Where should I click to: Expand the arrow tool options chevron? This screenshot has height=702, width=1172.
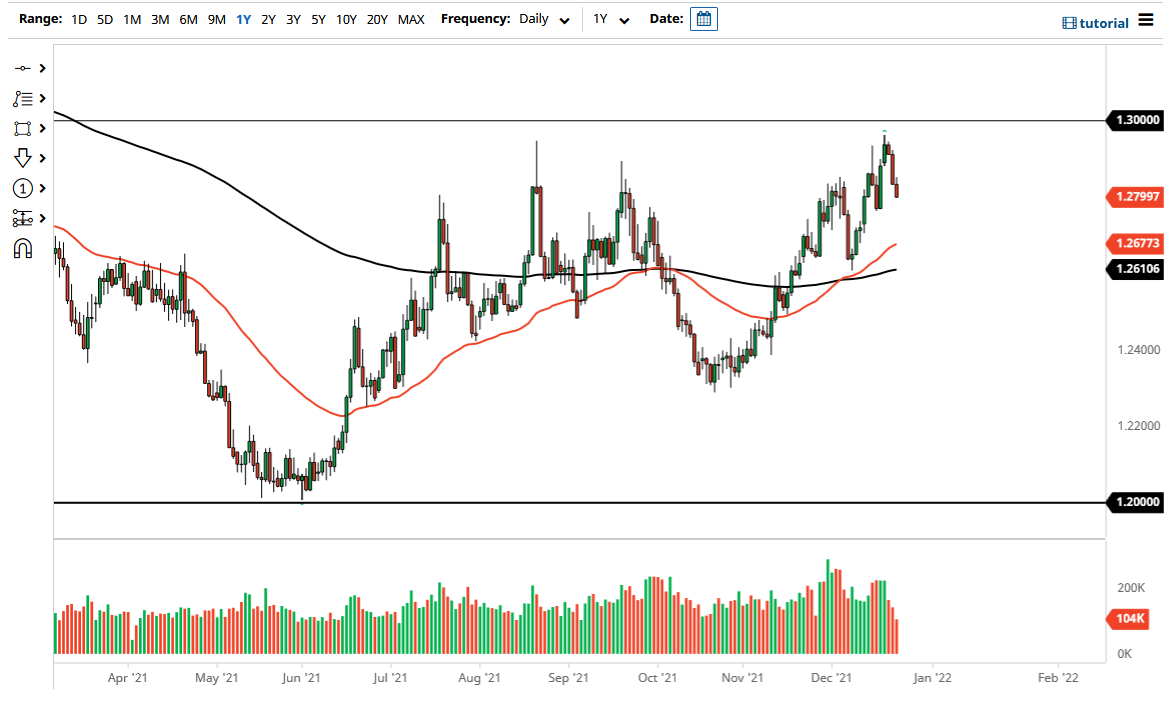(40, 158)
